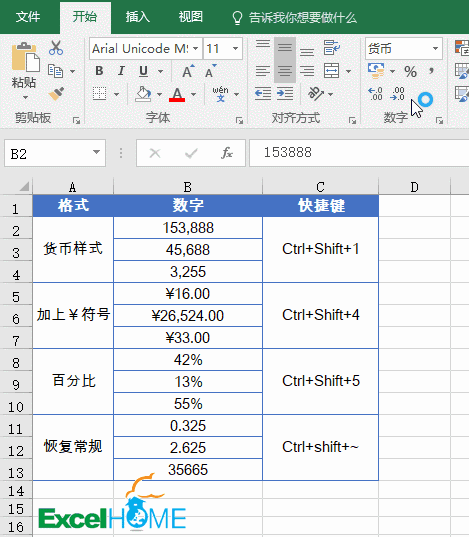
Task: Toggle Underline formatting
Action: coord(144,71)
